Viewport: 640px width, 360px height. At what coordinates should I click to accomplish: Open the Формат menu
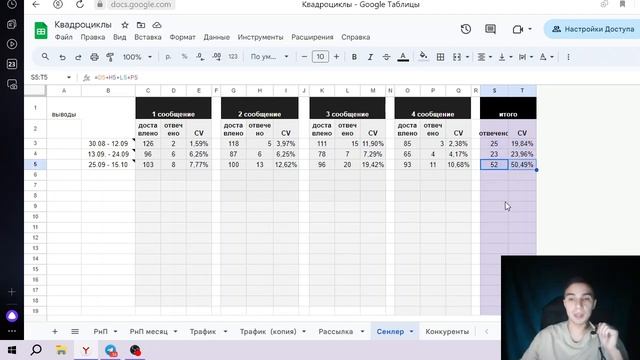[182, 37]
